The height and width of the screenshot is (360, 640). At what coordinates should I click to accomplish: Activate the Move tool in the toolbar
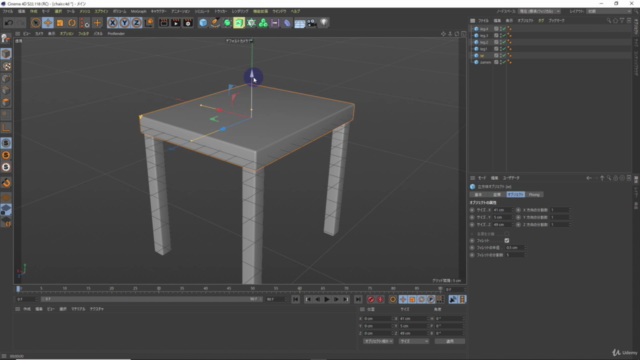click(x=48, y=23)
